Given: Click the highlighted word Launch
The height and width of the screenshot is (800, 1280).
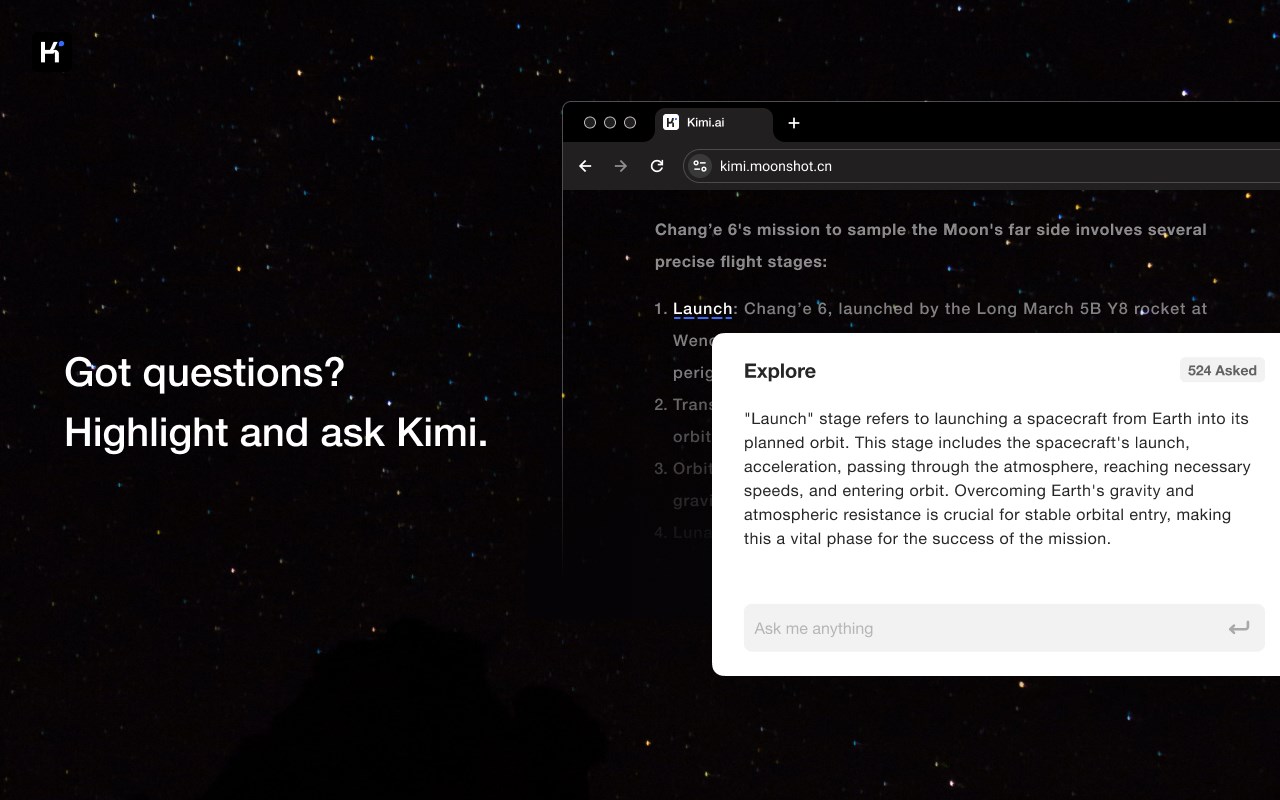Looking at the screenshot, I should [x=702, y=309].
